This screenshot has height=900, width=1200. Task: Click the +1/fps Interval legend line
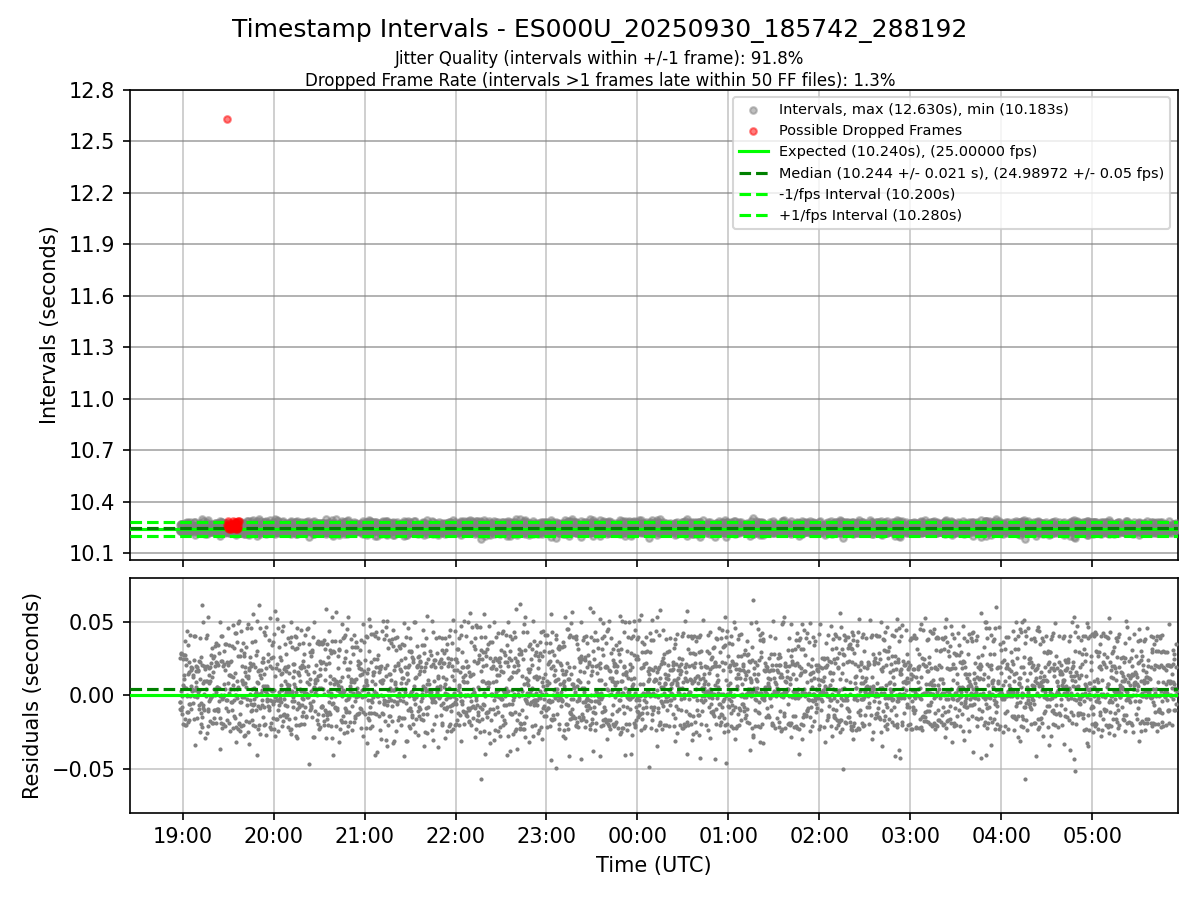pyautogui.click(x=753, y=215)
